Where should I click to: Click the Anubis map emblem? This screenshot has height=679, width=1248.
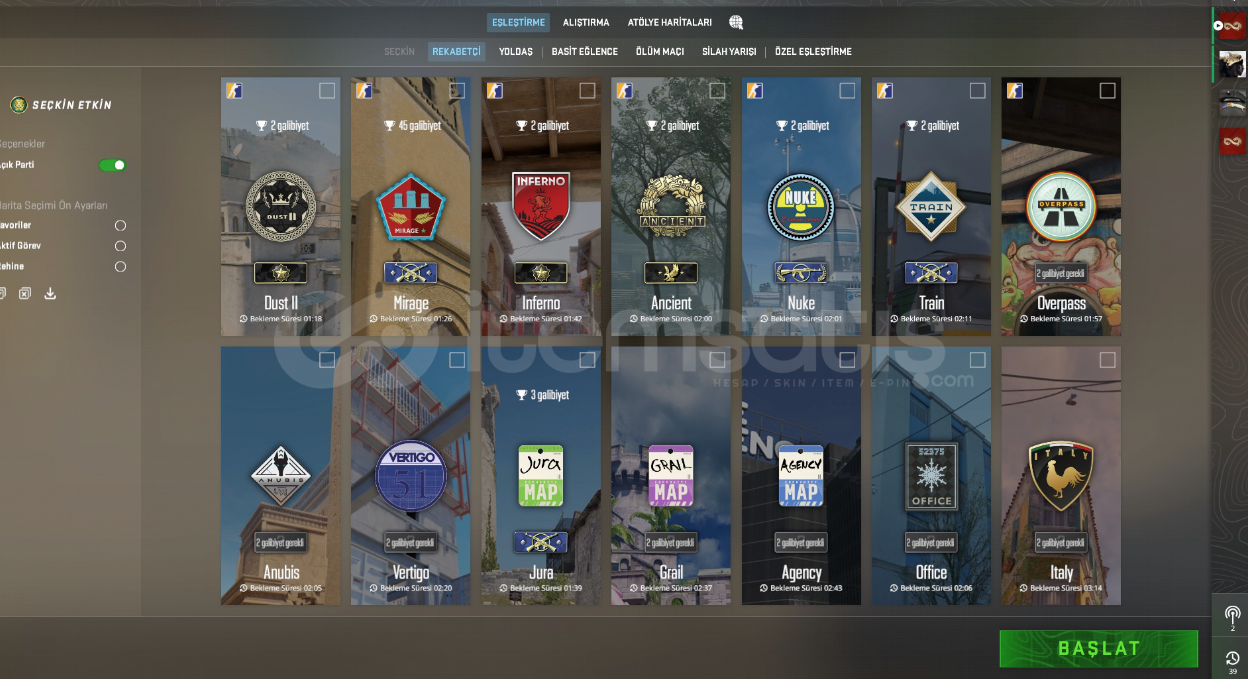click(281, 476)
